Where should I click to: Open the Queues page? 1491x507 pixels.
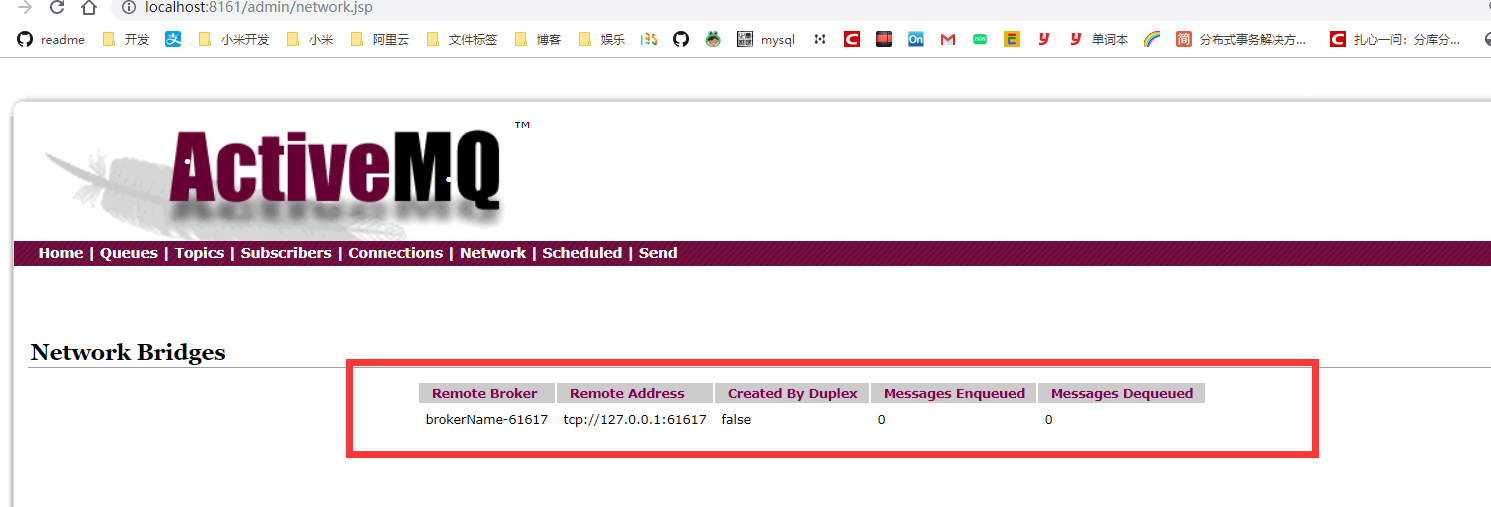coord(129,253)
